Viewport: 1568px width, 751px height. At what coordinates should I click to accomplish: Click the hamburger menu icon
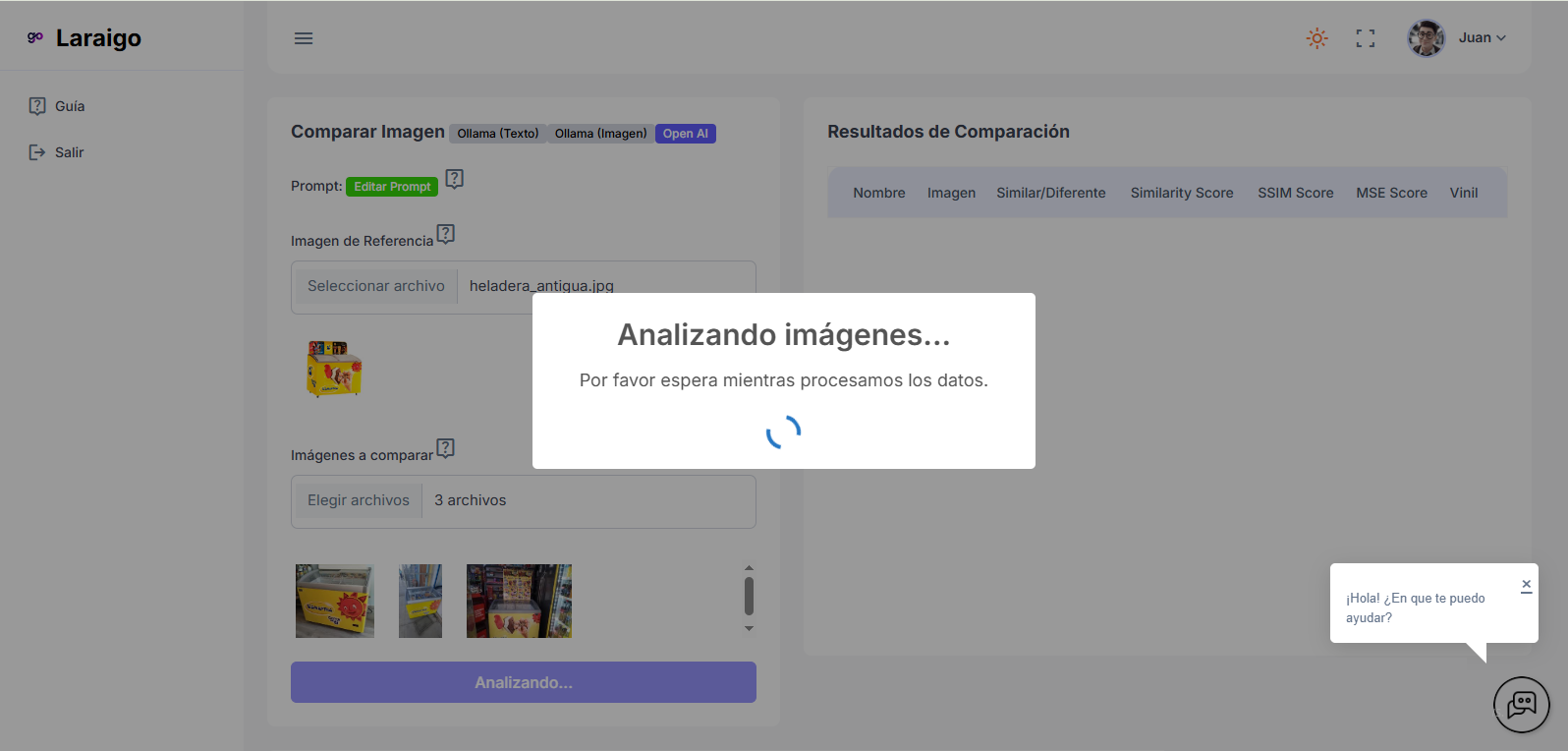click(x=304, y=38)
